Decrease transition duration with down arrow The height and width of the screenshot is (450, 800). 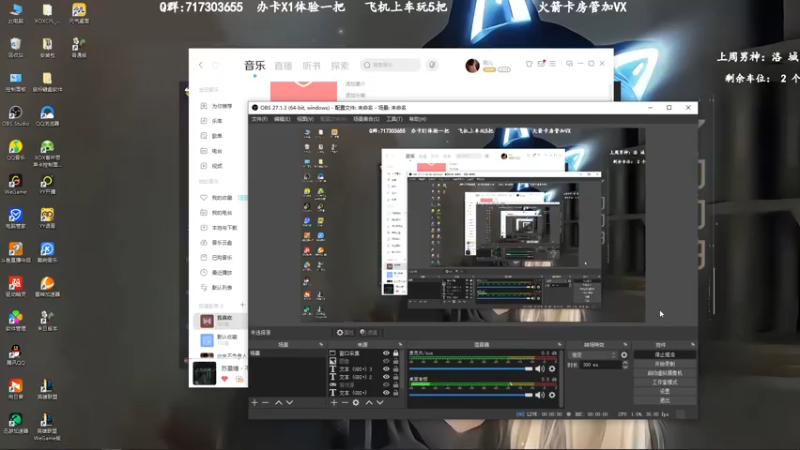[626, 367]
